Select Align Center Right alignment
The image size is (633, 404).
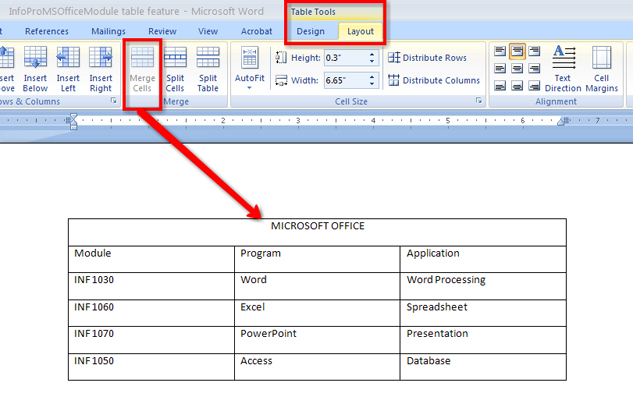[534, 69]
